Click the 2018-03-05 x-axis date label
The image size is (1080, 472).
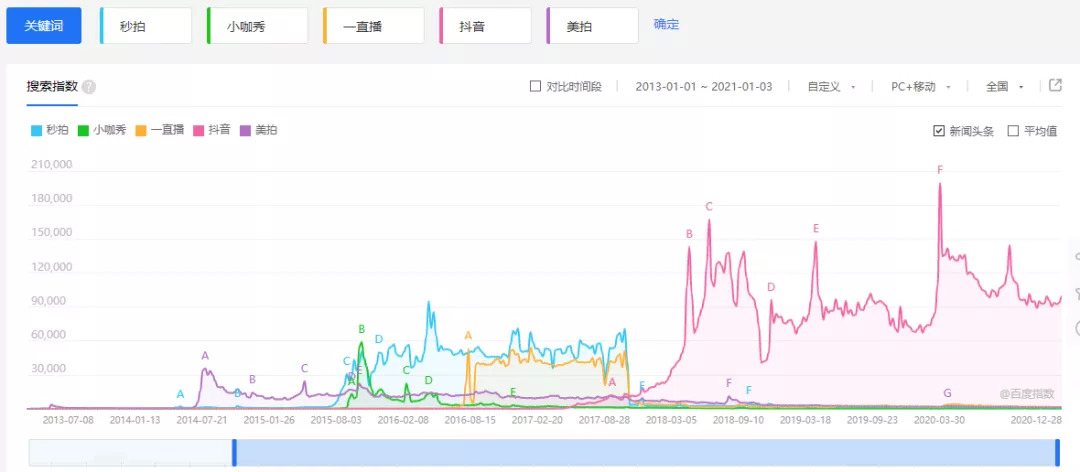(x=671, y=419)
